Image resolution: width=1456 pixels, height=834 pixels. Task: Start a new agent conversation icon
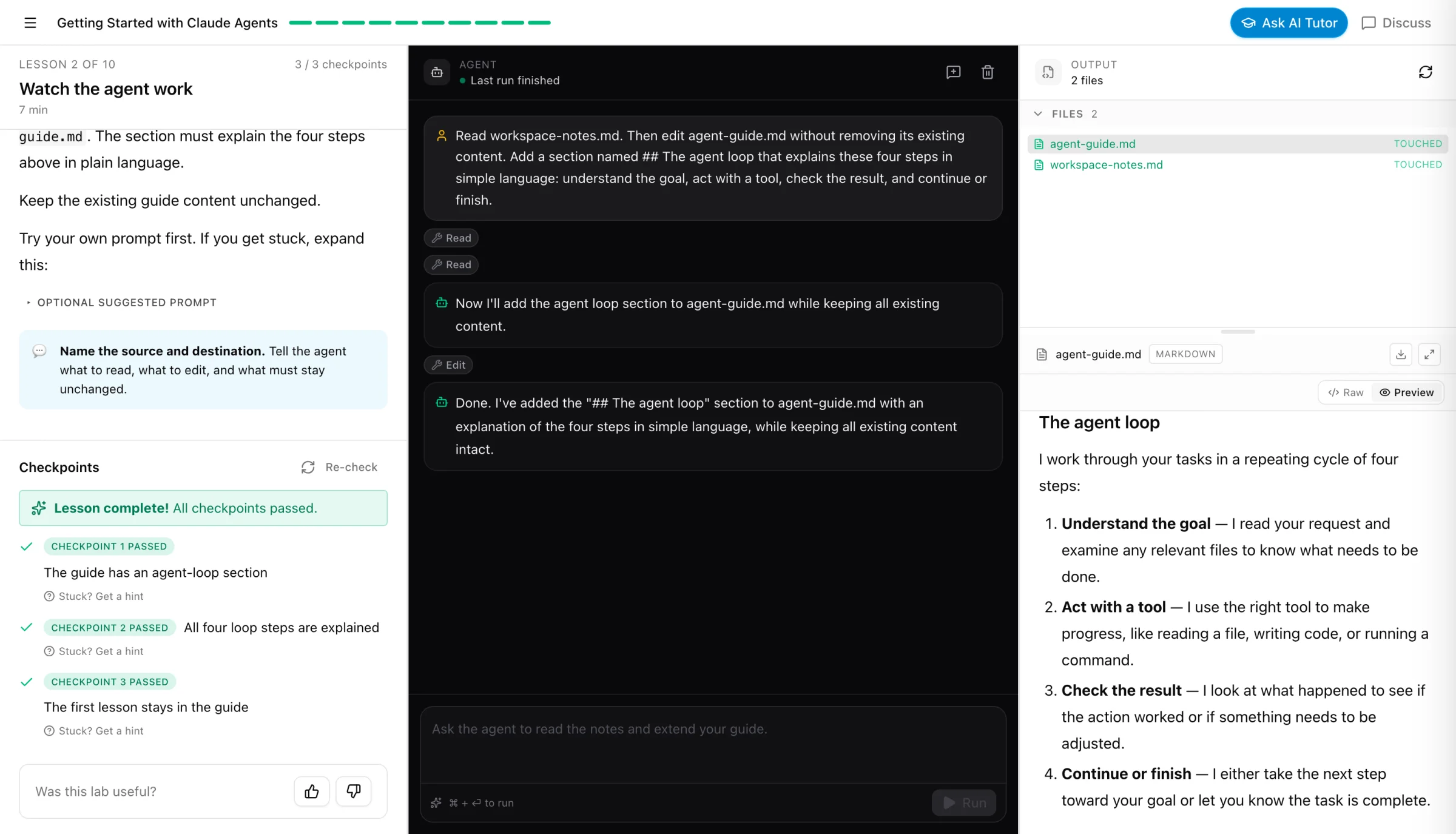click(953, 72)
